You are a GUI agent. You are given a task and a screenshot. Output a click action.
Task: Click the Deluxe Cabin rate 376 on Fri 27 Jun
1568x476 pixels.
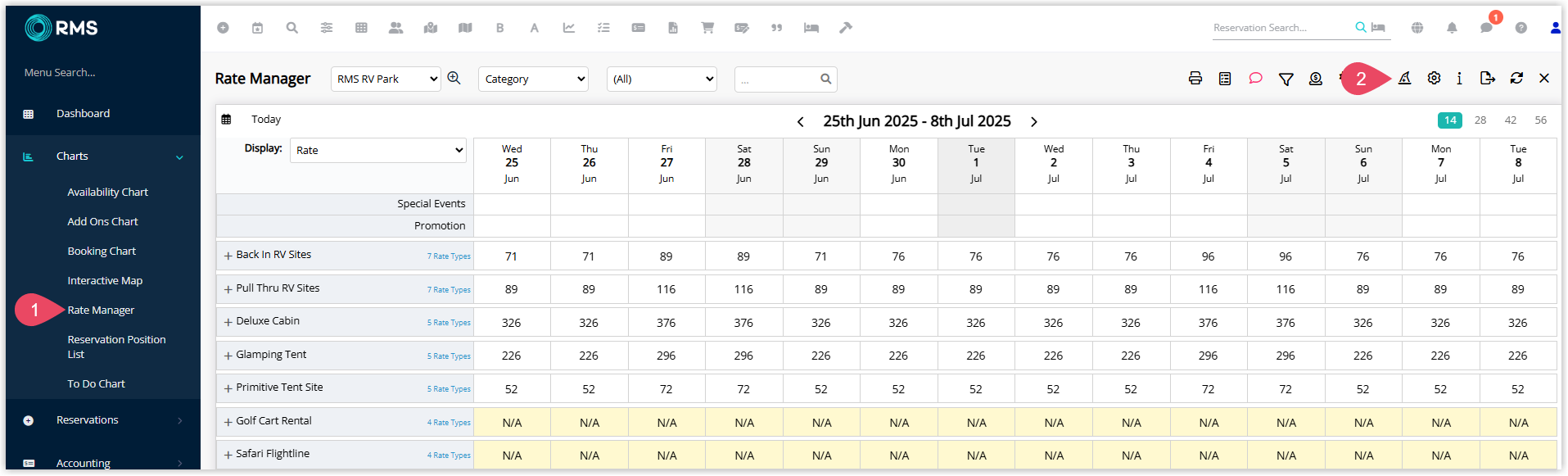tap(667, 323)
